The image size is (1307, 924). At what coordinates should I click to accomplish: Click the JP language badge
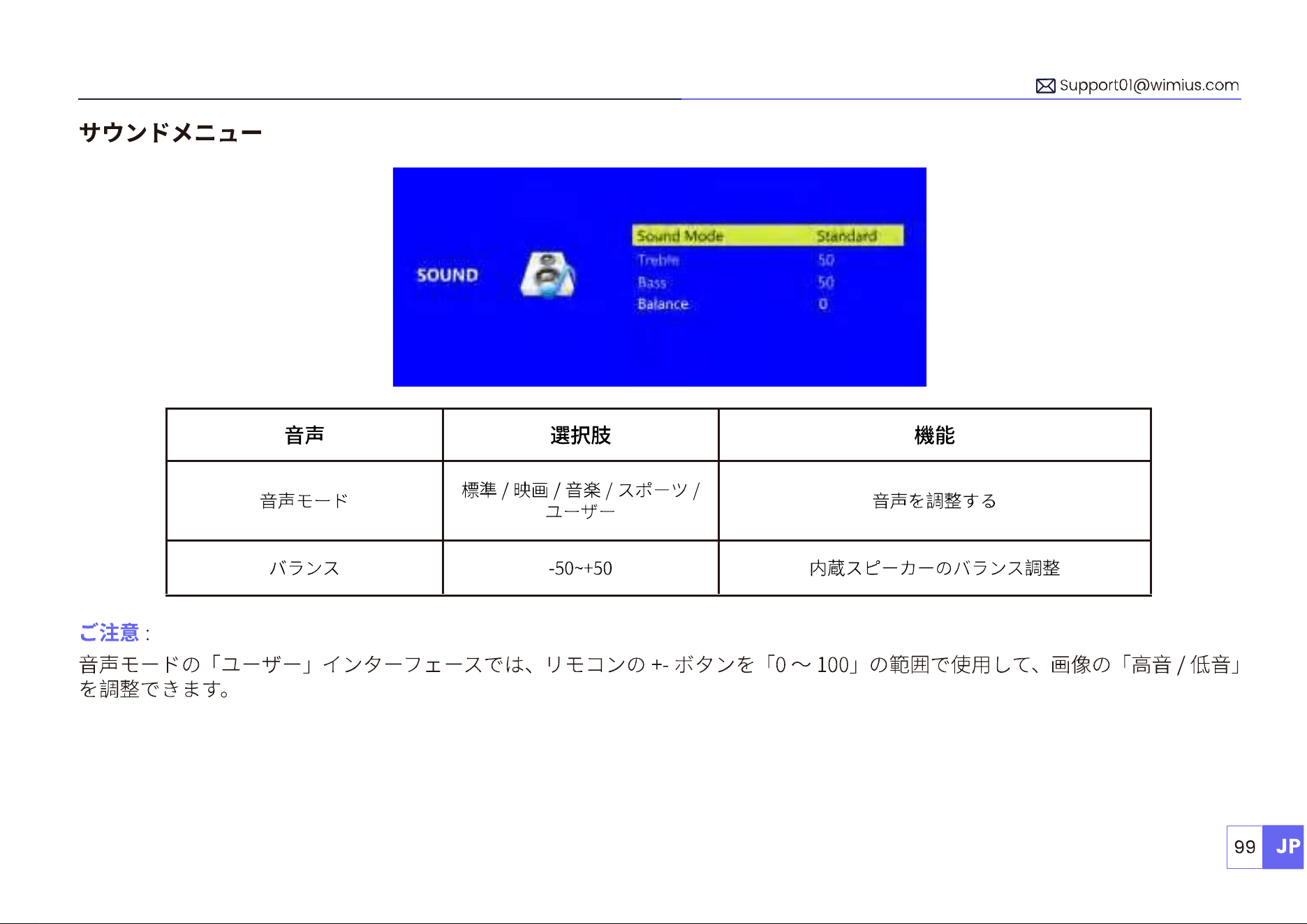click(x=1283, y=847)
